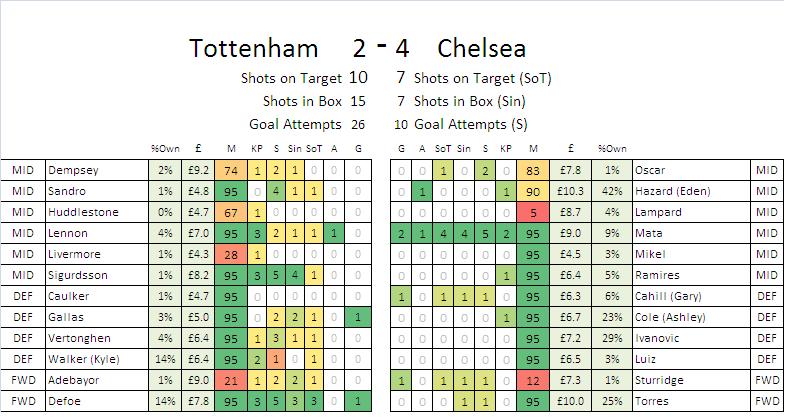
Task: Select Dempsey's minutes cell showing 74
Action: [x=231, y=170]
